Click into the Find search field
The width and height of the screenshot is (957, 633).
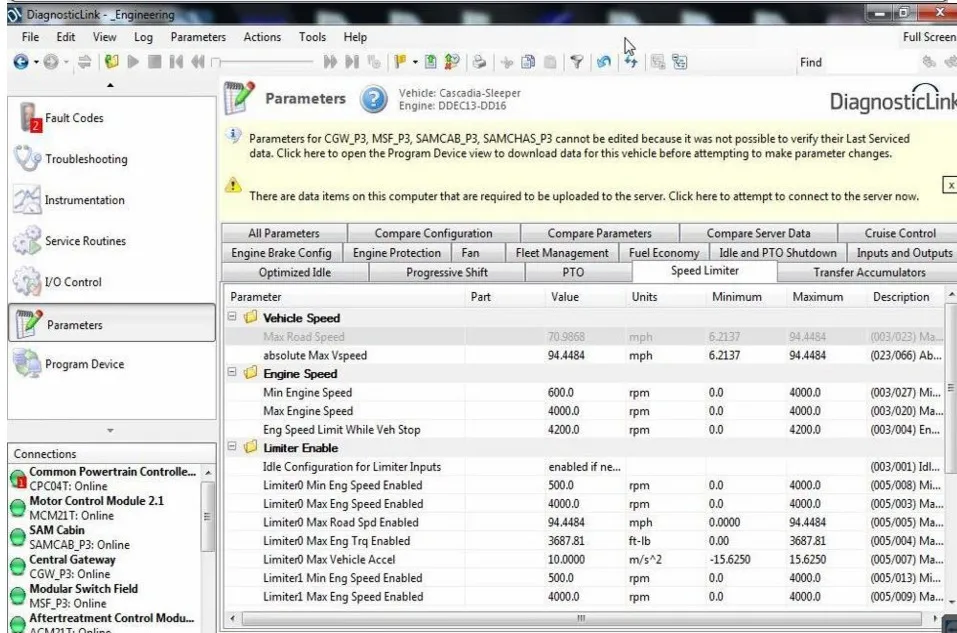pos(873,62)
